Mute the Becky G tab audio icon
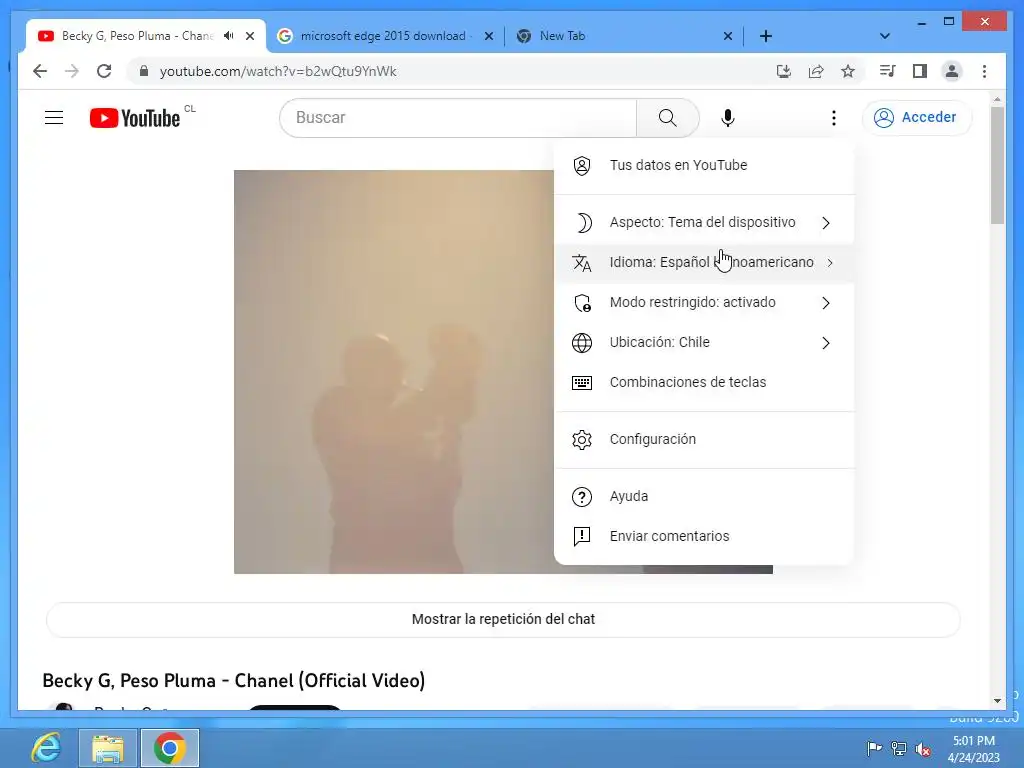Image resolution: width=1024 pixels, height=768 pixels. [228, 36]
